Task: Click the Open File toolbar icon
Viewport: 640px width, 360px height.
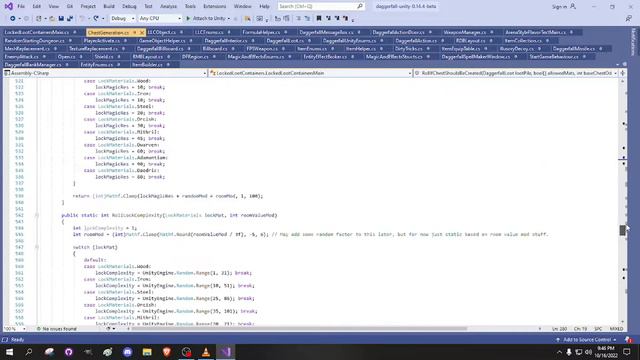Action: 52,18
